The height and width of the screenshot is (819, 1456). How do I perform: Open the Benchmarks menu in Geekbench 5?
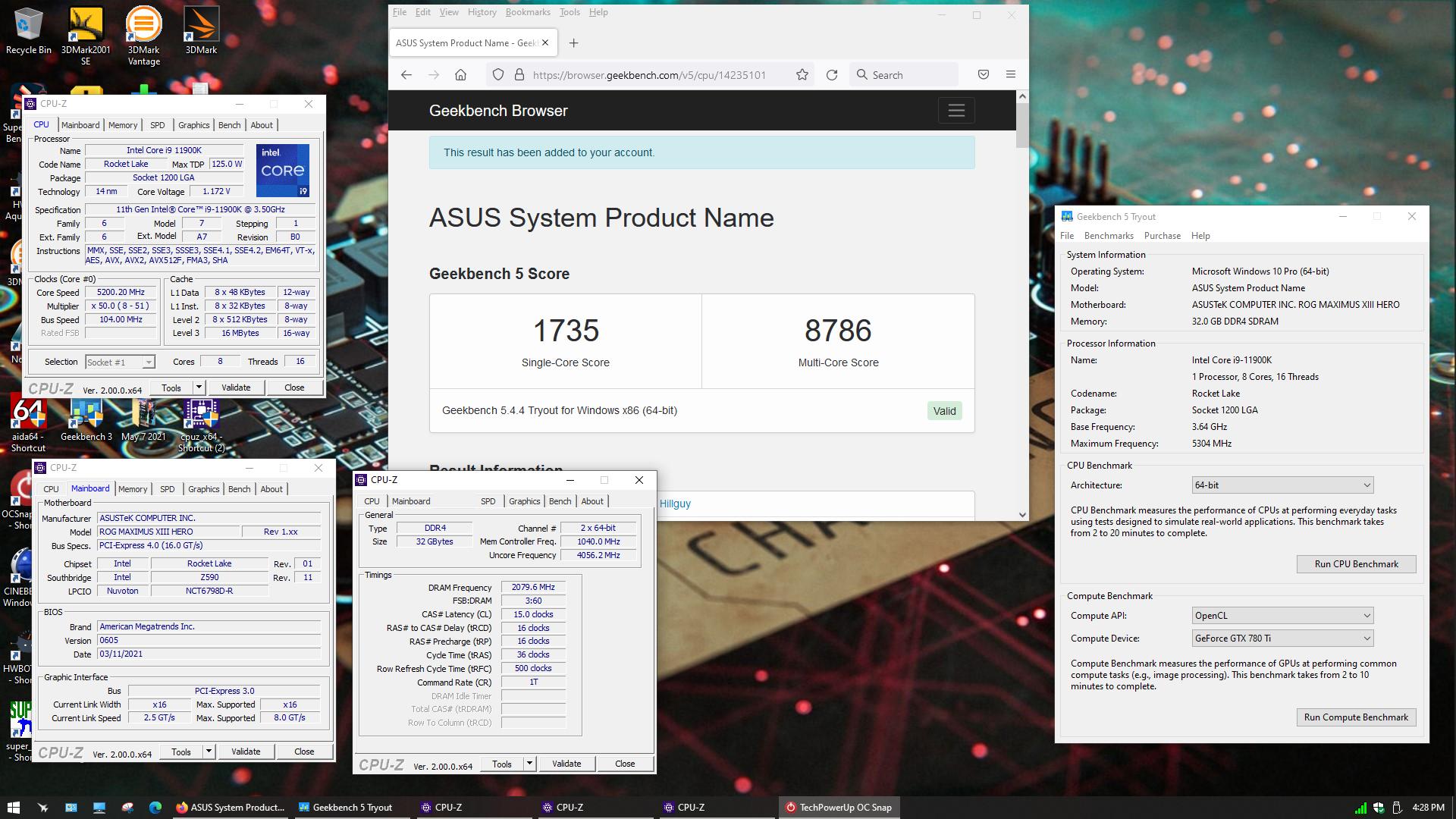pos(1109,236)
